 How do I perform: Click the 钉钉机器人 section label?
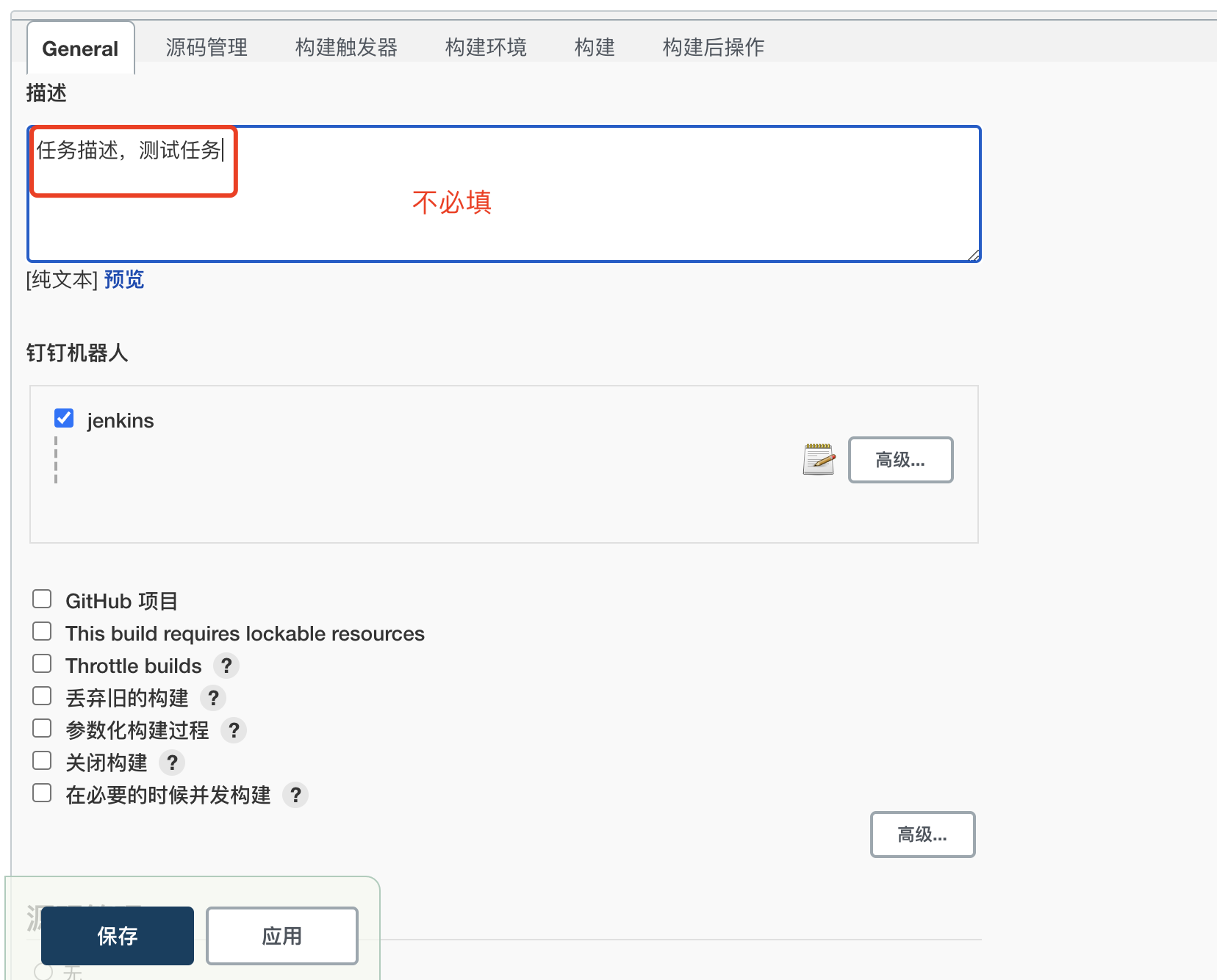tap(77, 353)
